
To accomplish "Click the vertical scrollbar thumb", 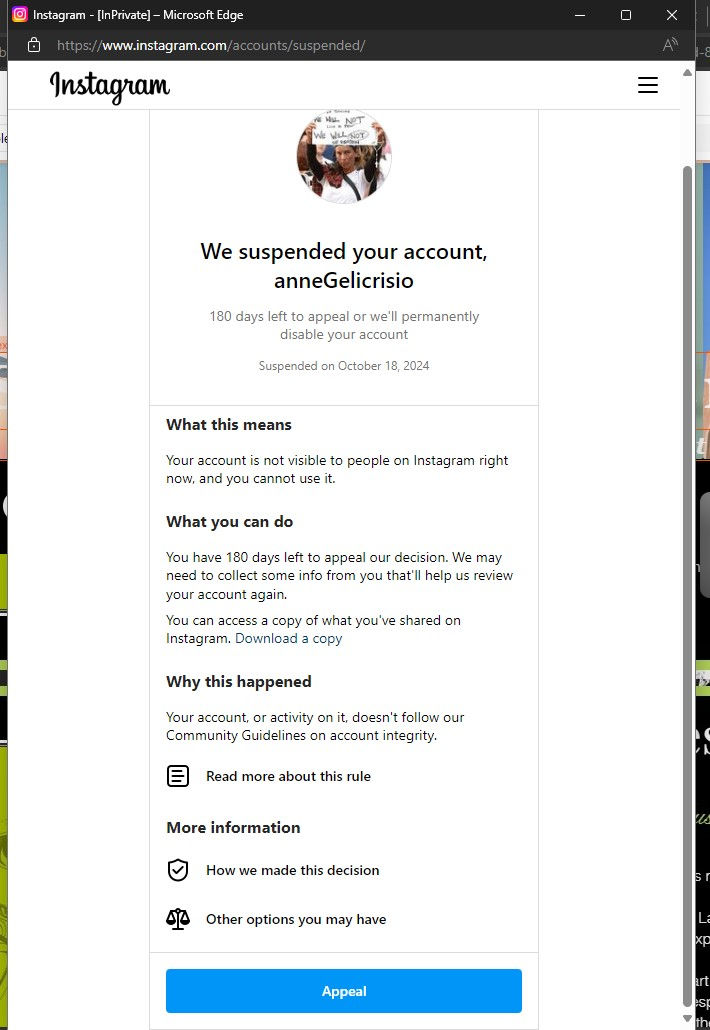I will pyautogui.click(x=688, y=586).
